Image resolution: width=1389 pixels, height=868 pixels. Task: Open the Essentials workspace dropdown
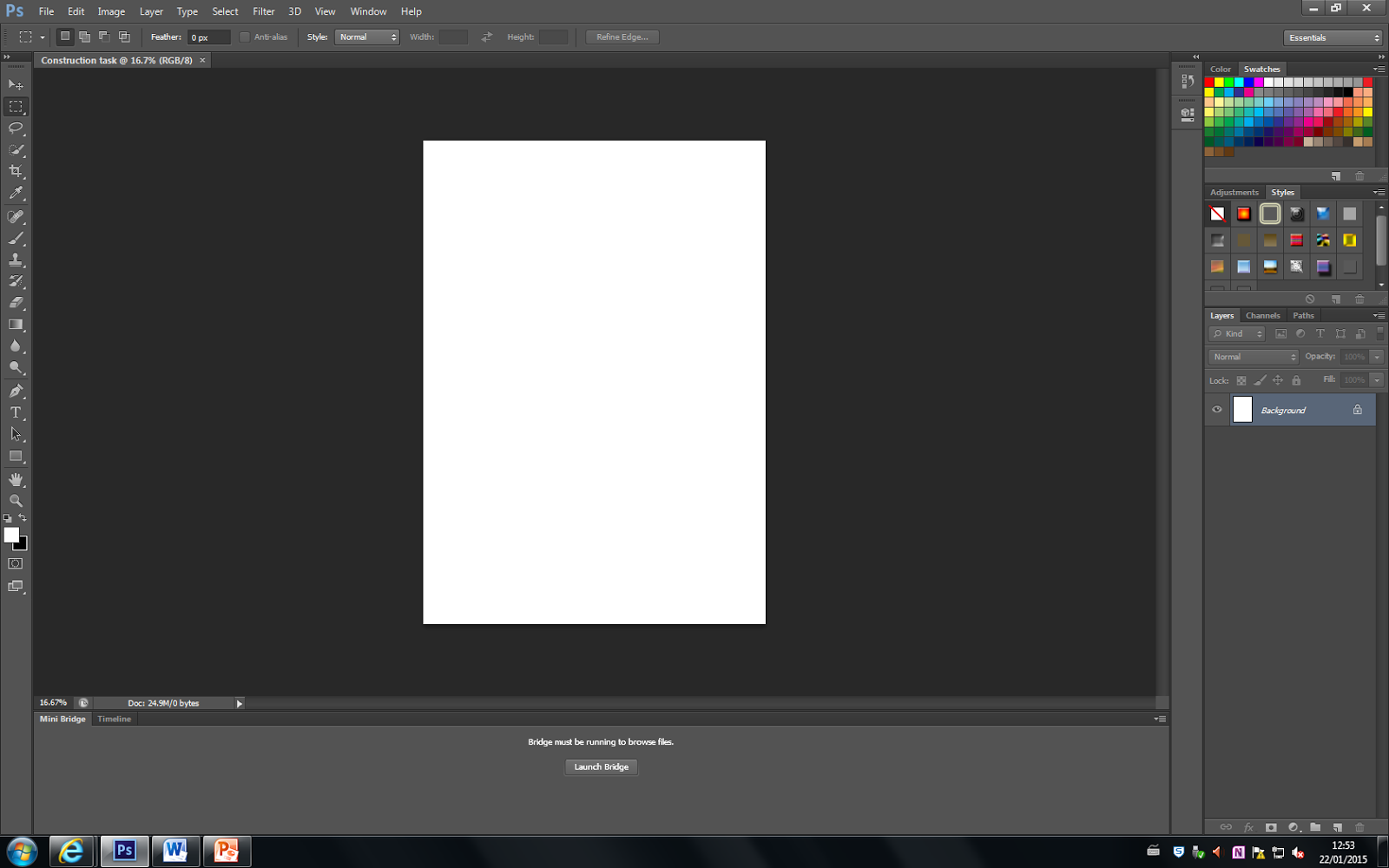pyautogui.click(x=1333, y=37)
